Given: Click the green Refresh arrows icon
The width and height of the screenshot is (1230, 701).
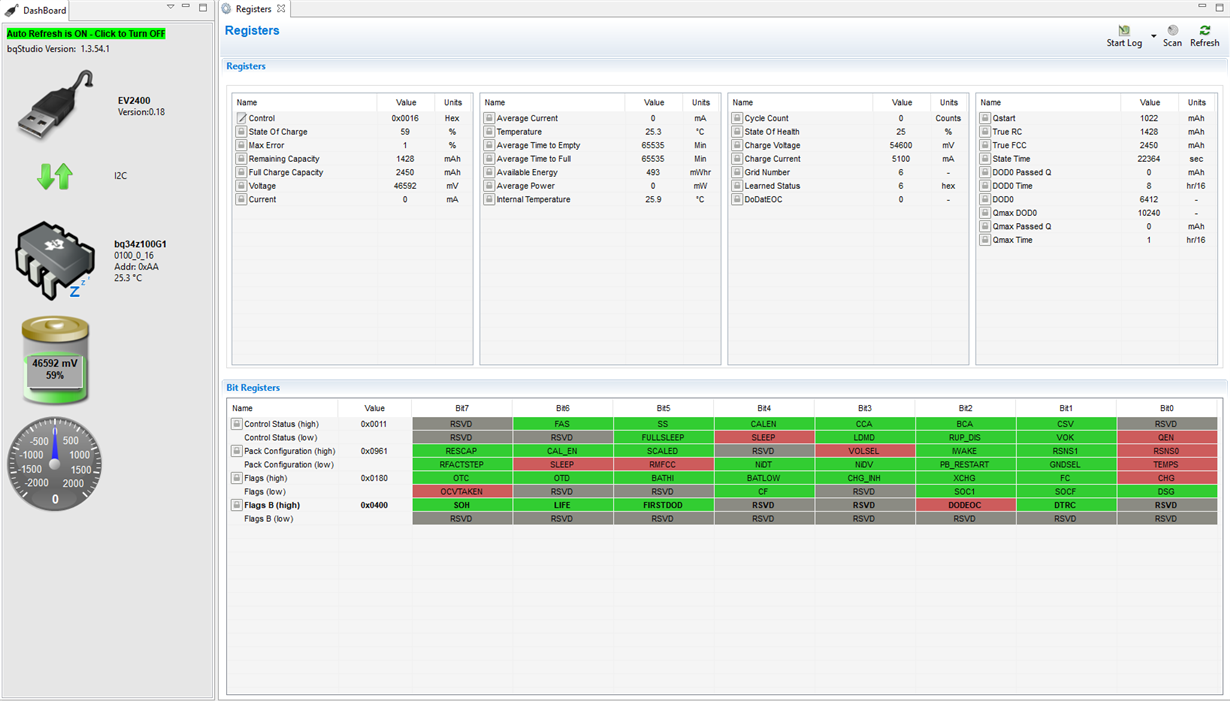Looking at the screenshot, I should coord(1205,31).
